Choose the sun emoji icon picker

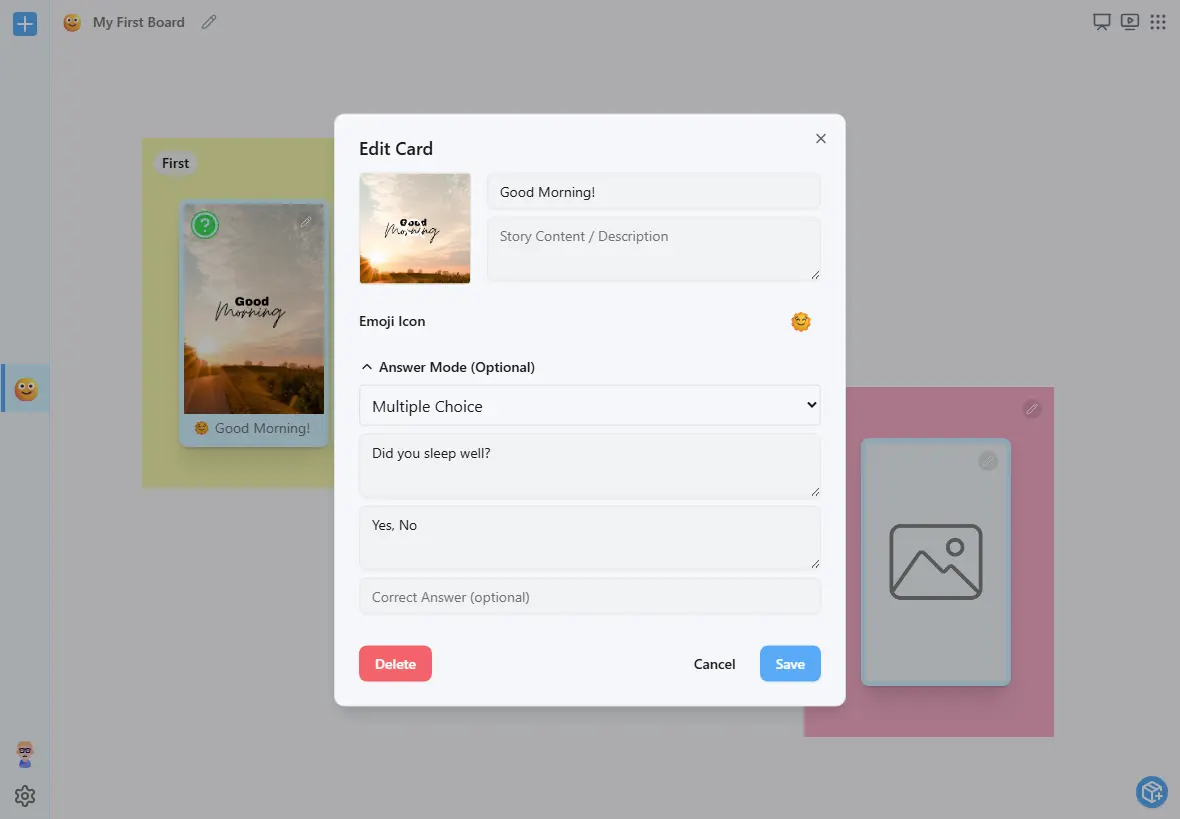pyautogui.click(x=801, y=321)
